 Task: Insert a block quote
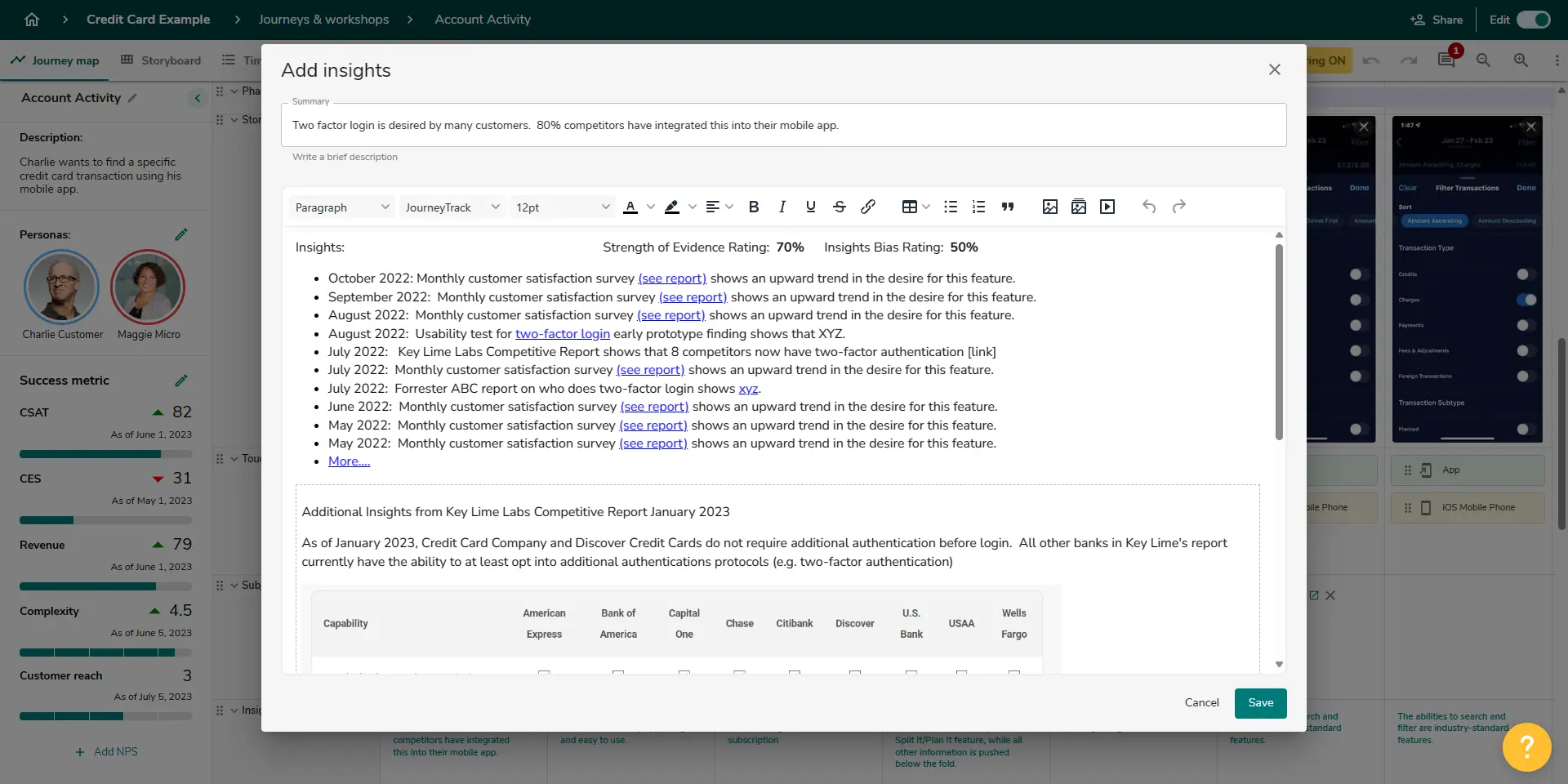pos(1007,207)
